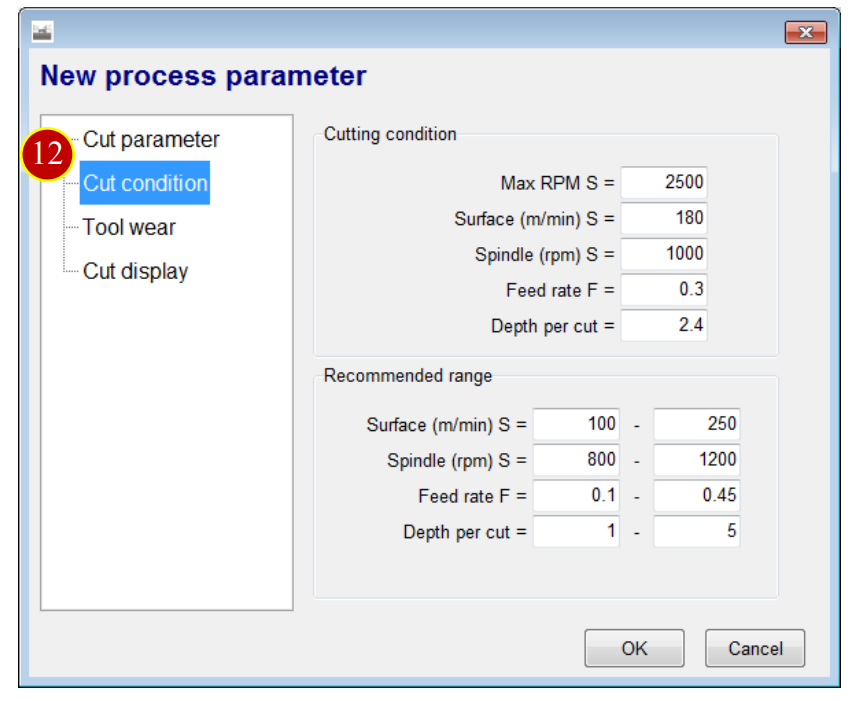
Task: Open the Cut display tree item
Action: pyautogui.click(x=135, y=271)
